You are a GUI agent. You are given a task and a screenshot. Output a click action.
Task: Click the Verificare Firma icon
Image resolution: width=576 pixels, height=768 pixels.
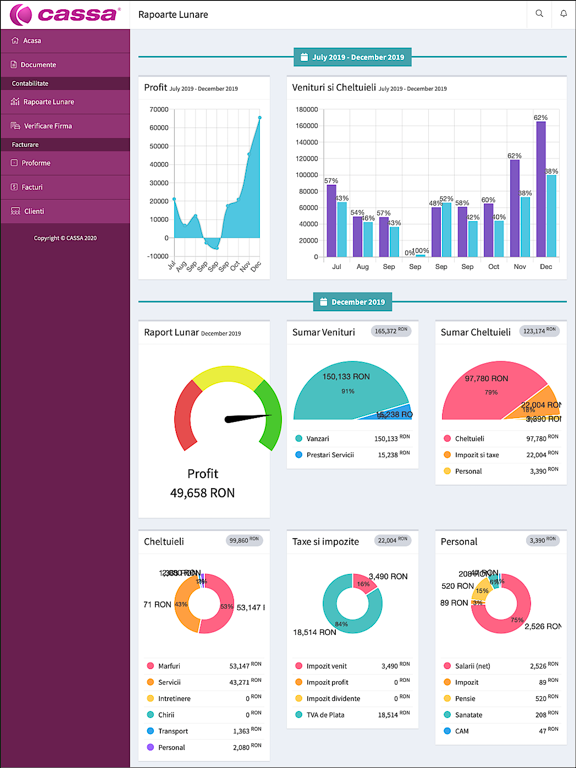tap(15, 126)
